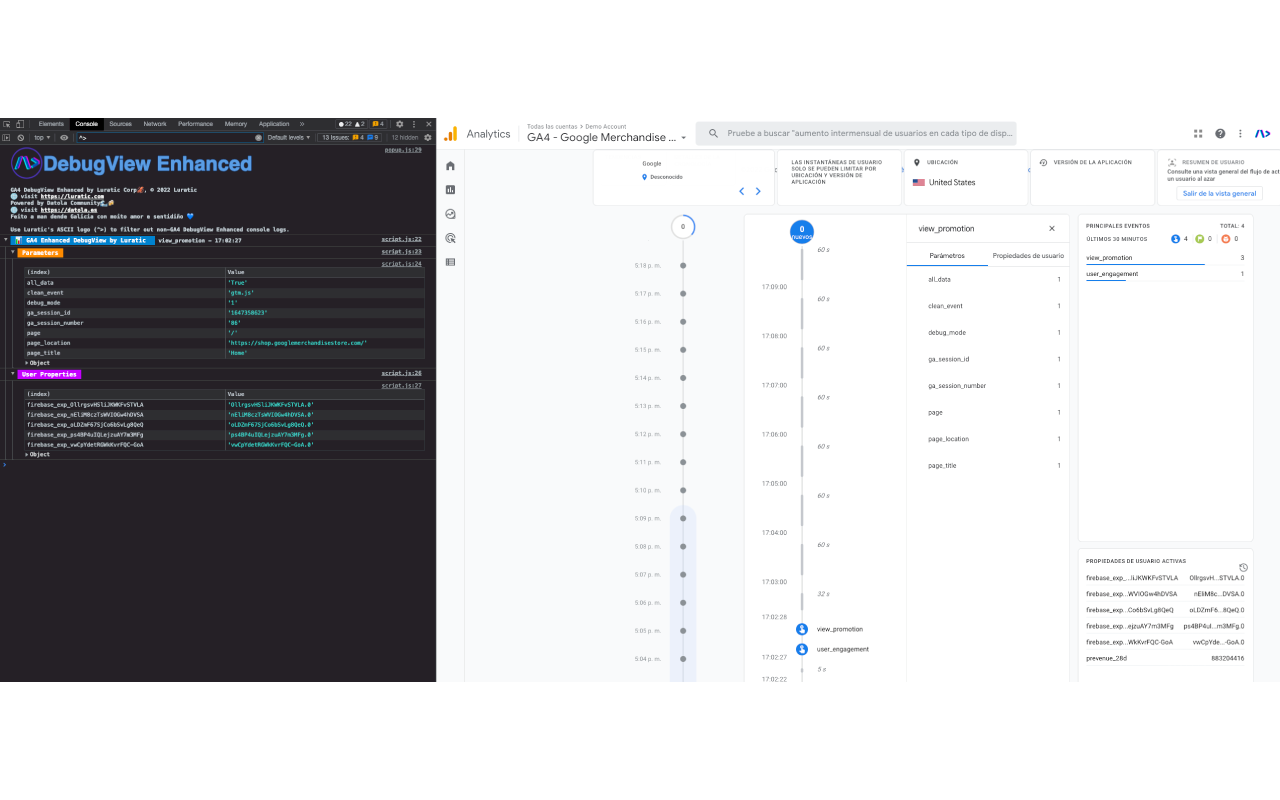Switch to the Network tab
This screenshot has width=1280, height=800.
[x=155, y=124]
